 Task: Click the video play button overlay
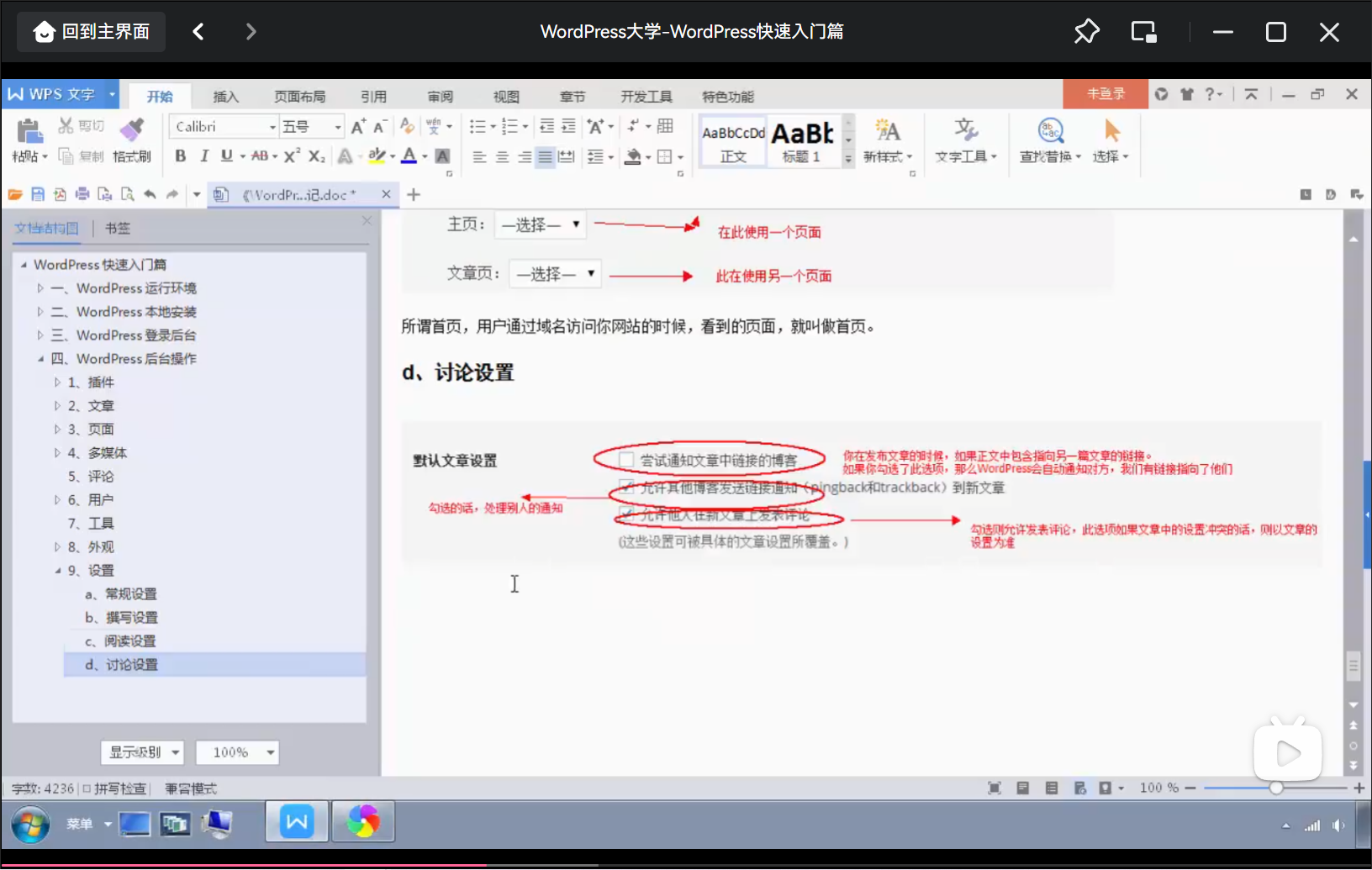pyautogui.click(x=1288, y=752)
